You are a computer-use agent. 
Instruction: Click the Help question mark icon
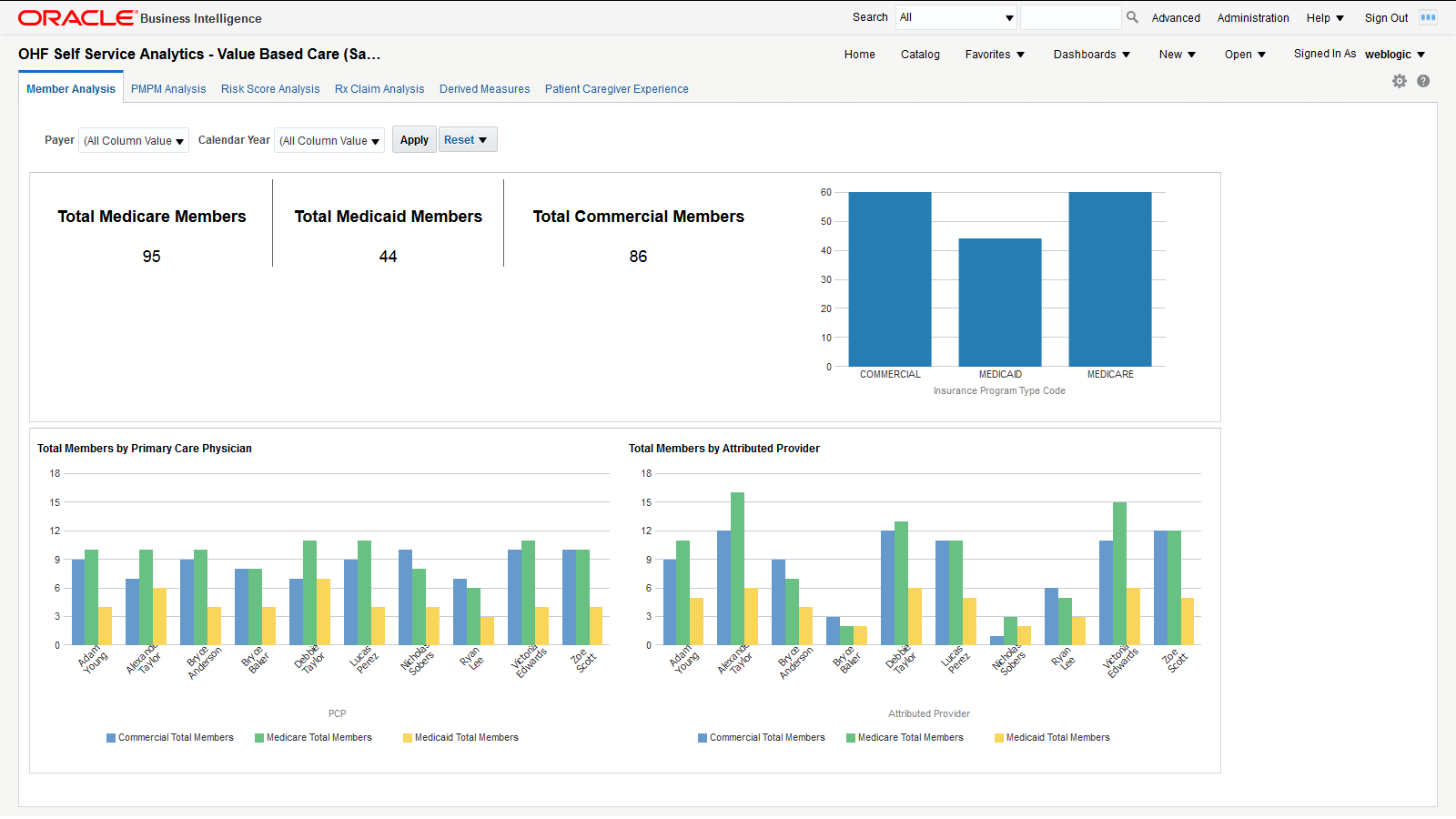(x=1422, y=81)
